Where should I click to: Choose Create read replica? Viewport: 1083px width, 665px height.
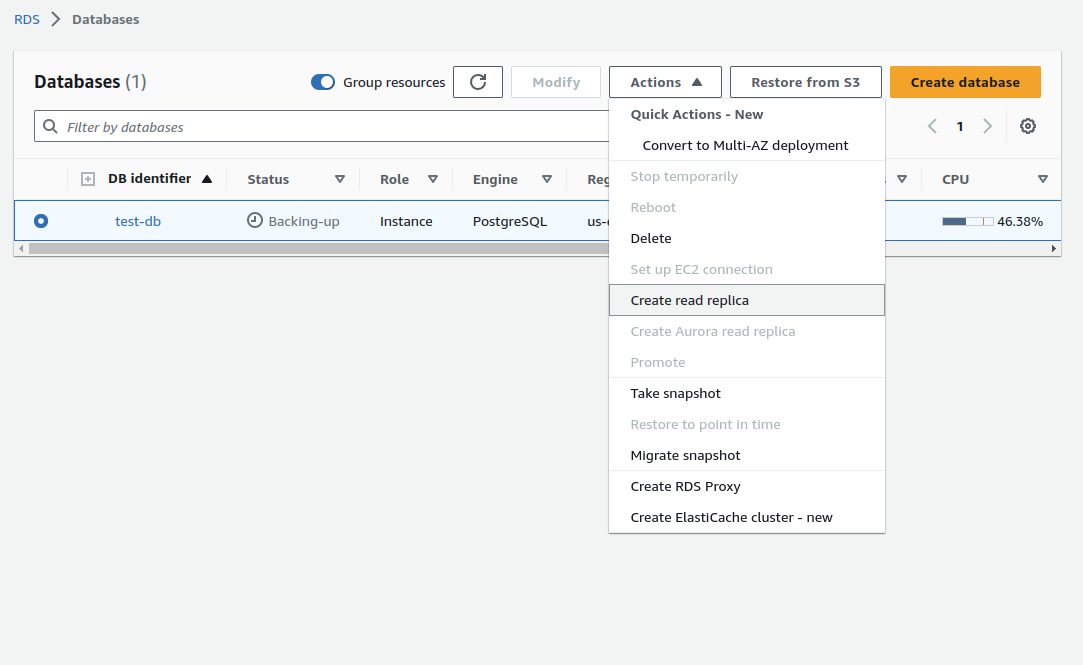point(747,300)
